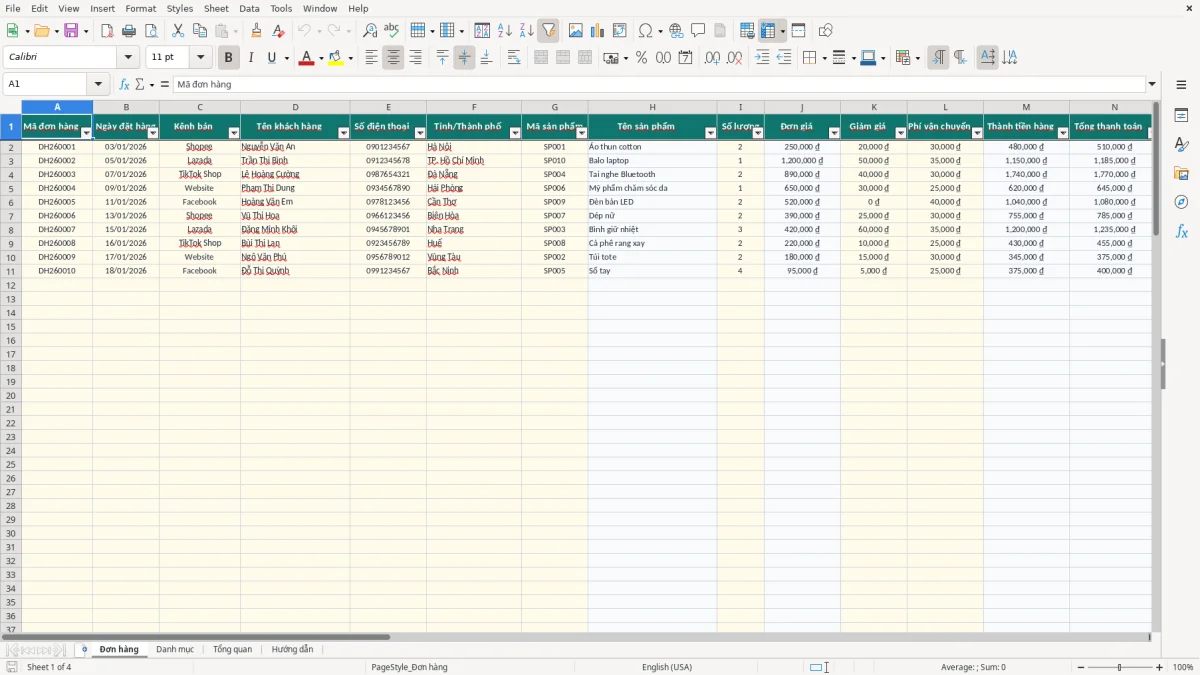Open Function Wizard fx icon
This screenshot has width=1200, height=675.
click(125, 84)
